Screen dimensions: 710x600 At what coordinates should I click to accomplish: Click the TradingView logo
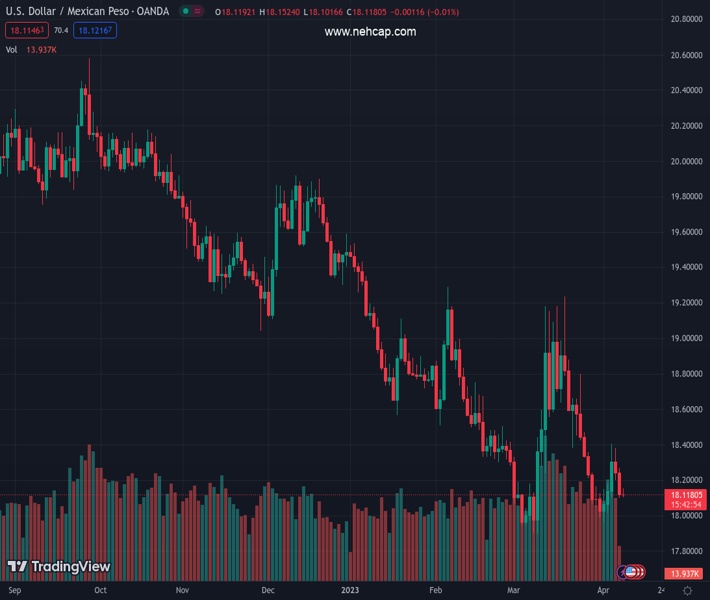pos(59,566)
